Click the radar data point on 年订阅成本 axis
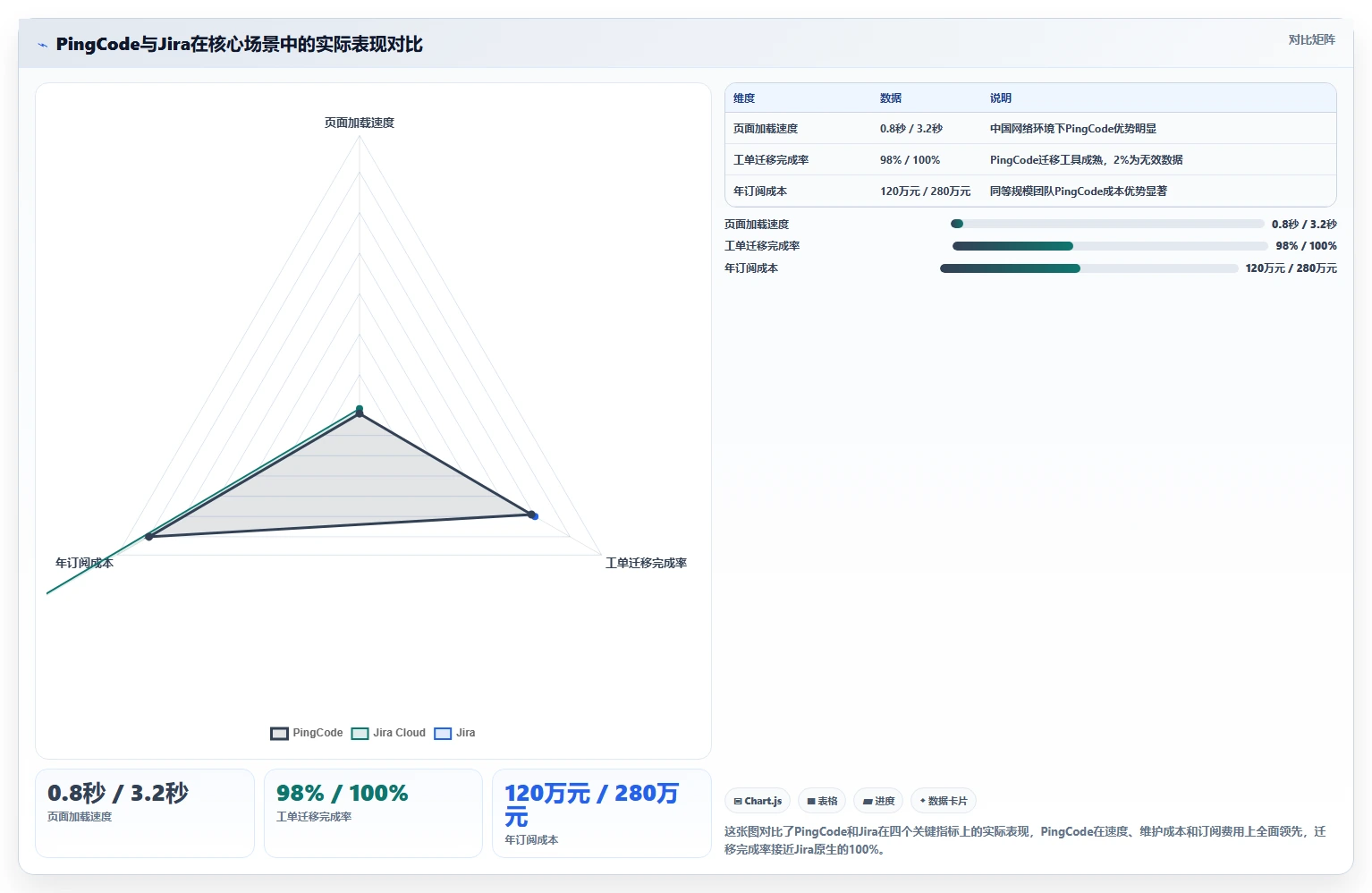1372x893 pixels. 149,536
